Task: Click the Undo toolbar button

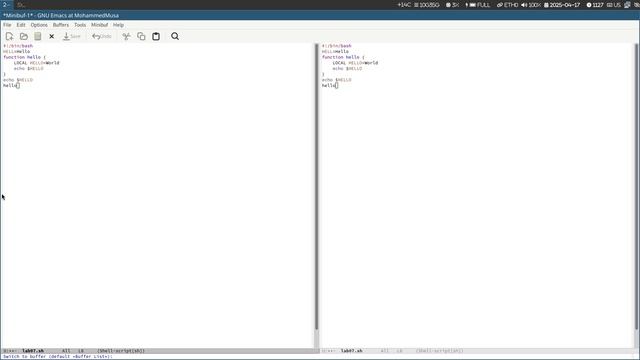Action: pos(102,36)
